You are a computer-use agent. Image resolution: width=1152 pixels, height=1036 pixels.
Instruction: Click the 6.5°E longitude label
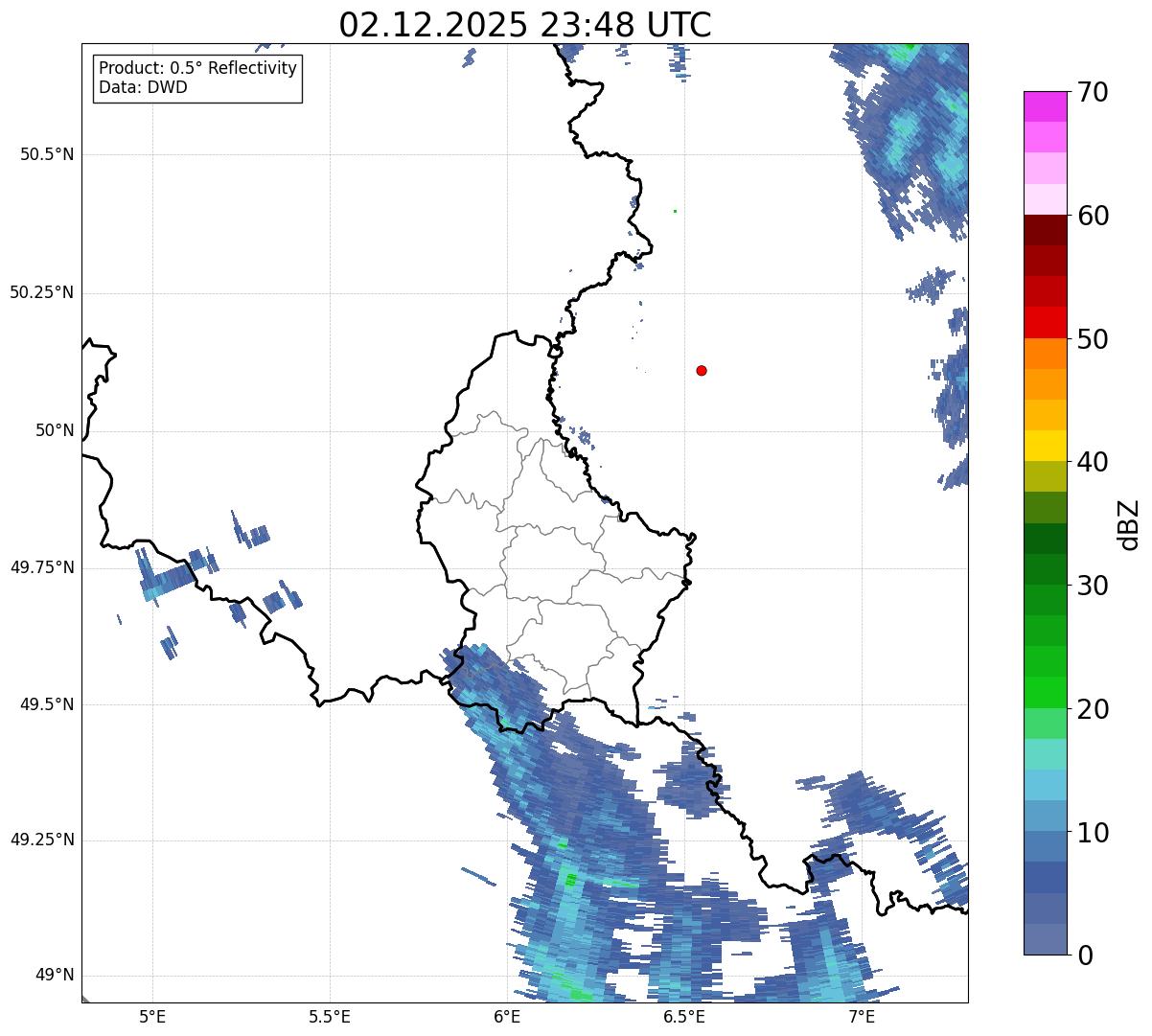[684, 1016]
